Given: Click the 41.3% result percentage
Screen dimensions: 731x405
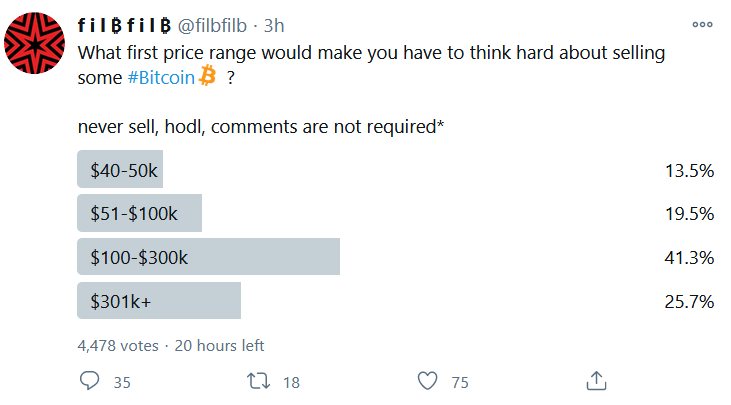Looking at the screenshot, I should pyautogui.click(x=689, y=257).
